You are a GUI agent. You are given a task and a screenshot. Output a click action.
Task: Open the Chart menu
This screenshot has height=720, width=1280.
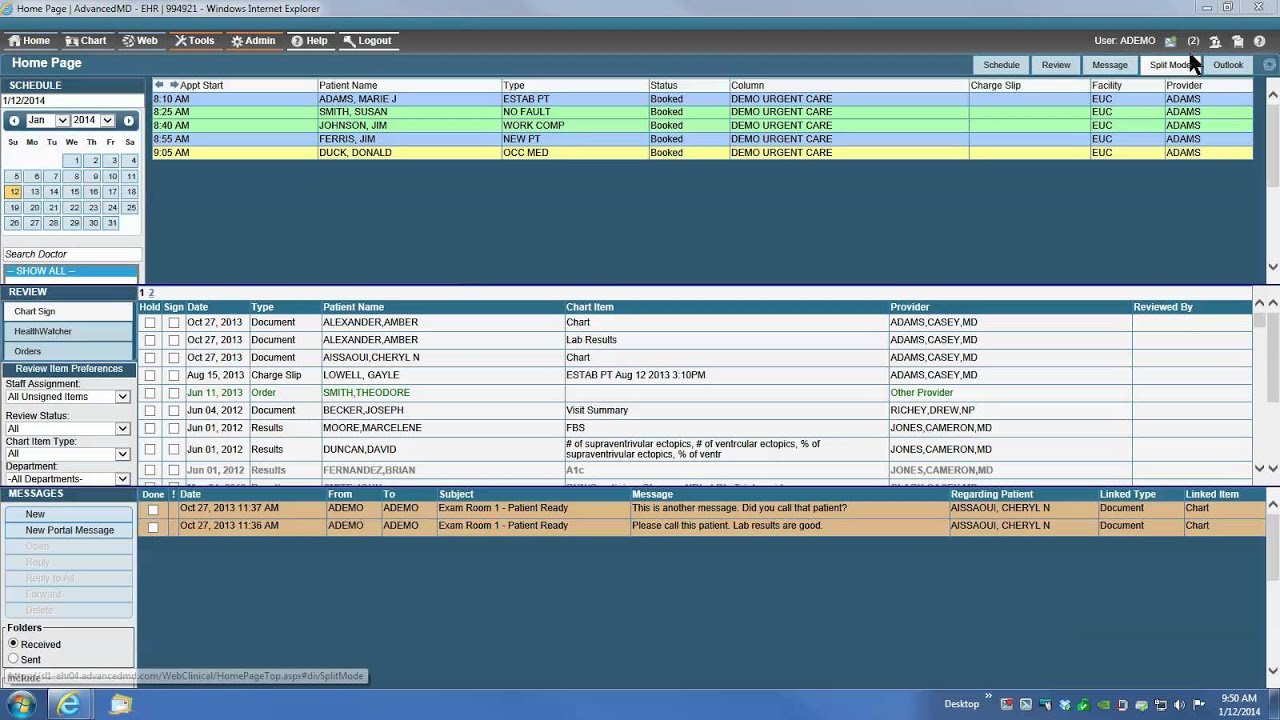(x=86, y=41)
